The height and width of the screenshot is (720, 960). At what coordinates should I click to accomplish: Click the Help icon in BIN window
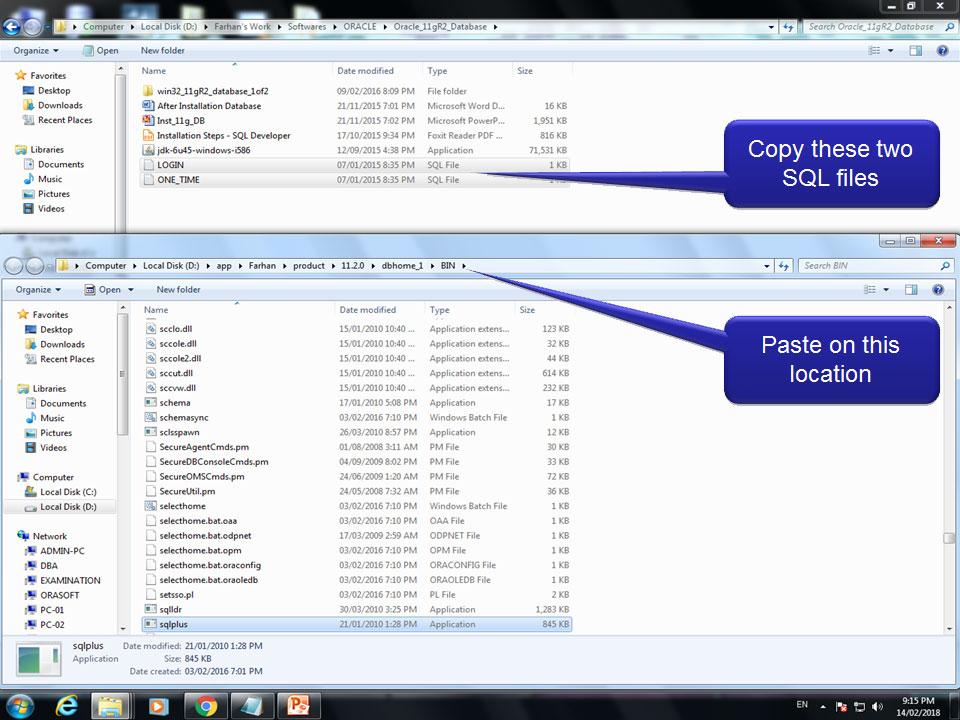pyautogui.click(x=937, y=290)
